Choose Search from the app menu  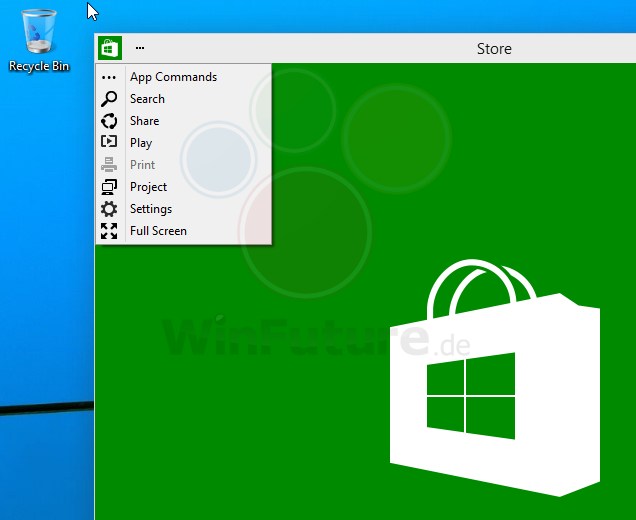[184, 99]
